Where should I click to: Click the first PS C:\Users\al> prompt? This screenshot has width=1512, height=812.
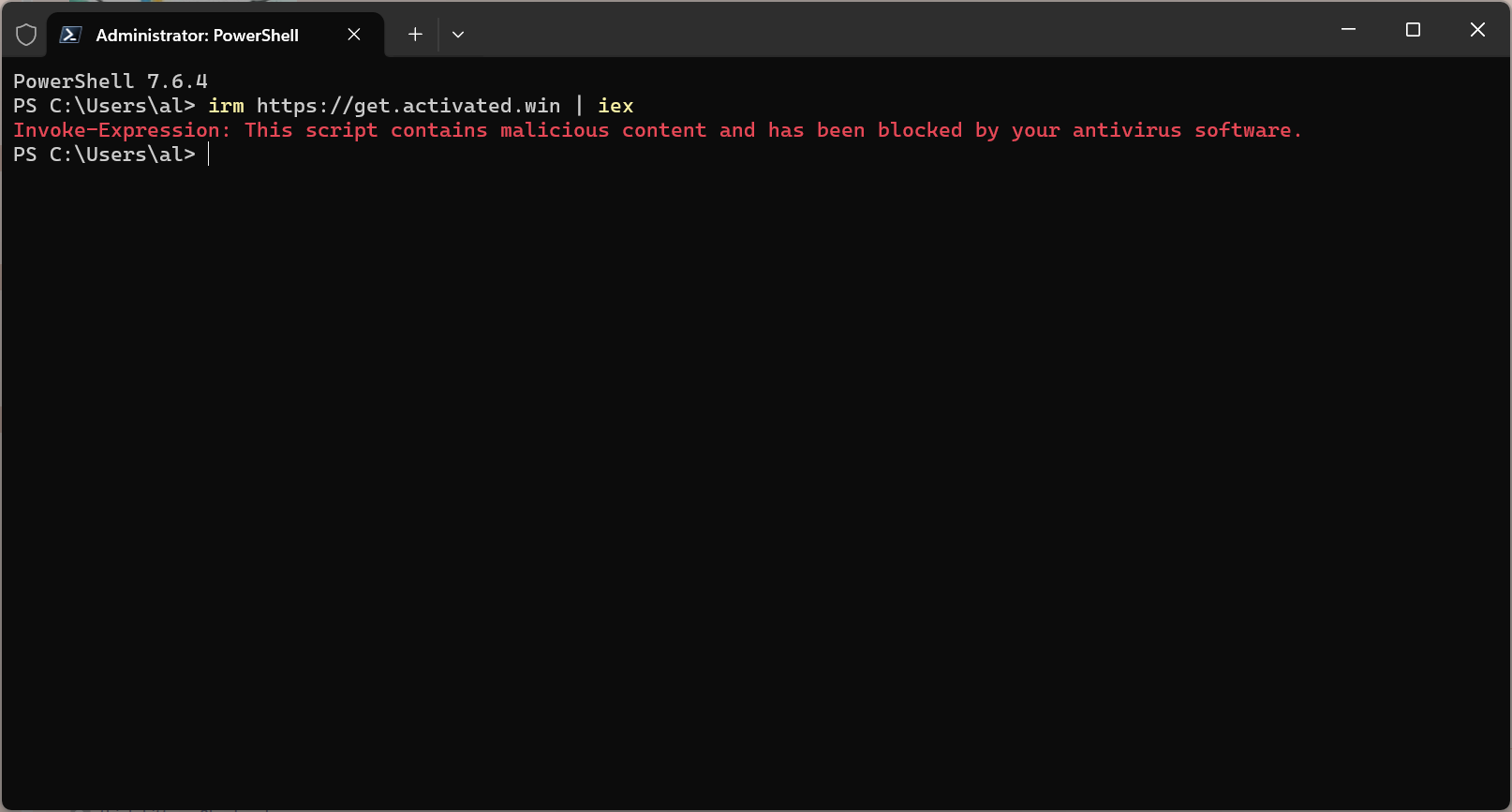click(x=104, y=106)
